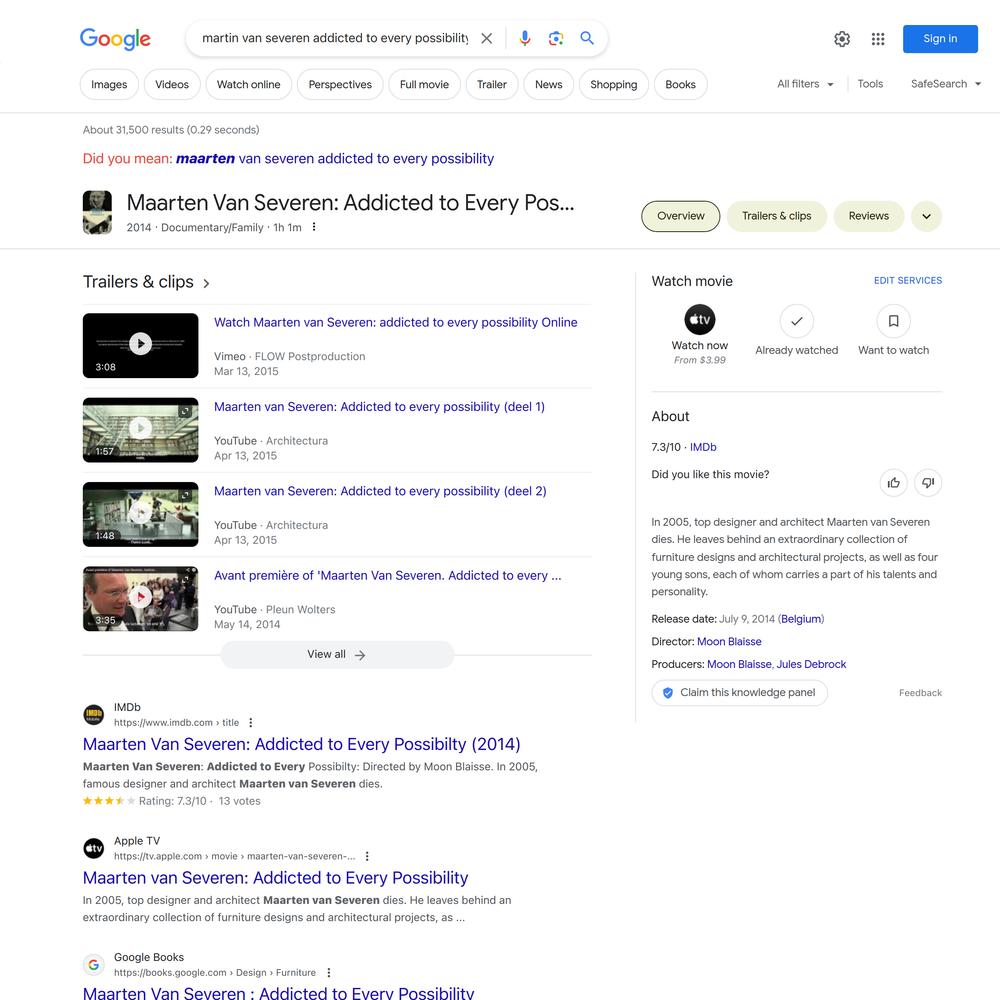Click the Apple TV Watch now icon
The width and height of the screenshot is (1000, 1000).
(x=700, y=320)
